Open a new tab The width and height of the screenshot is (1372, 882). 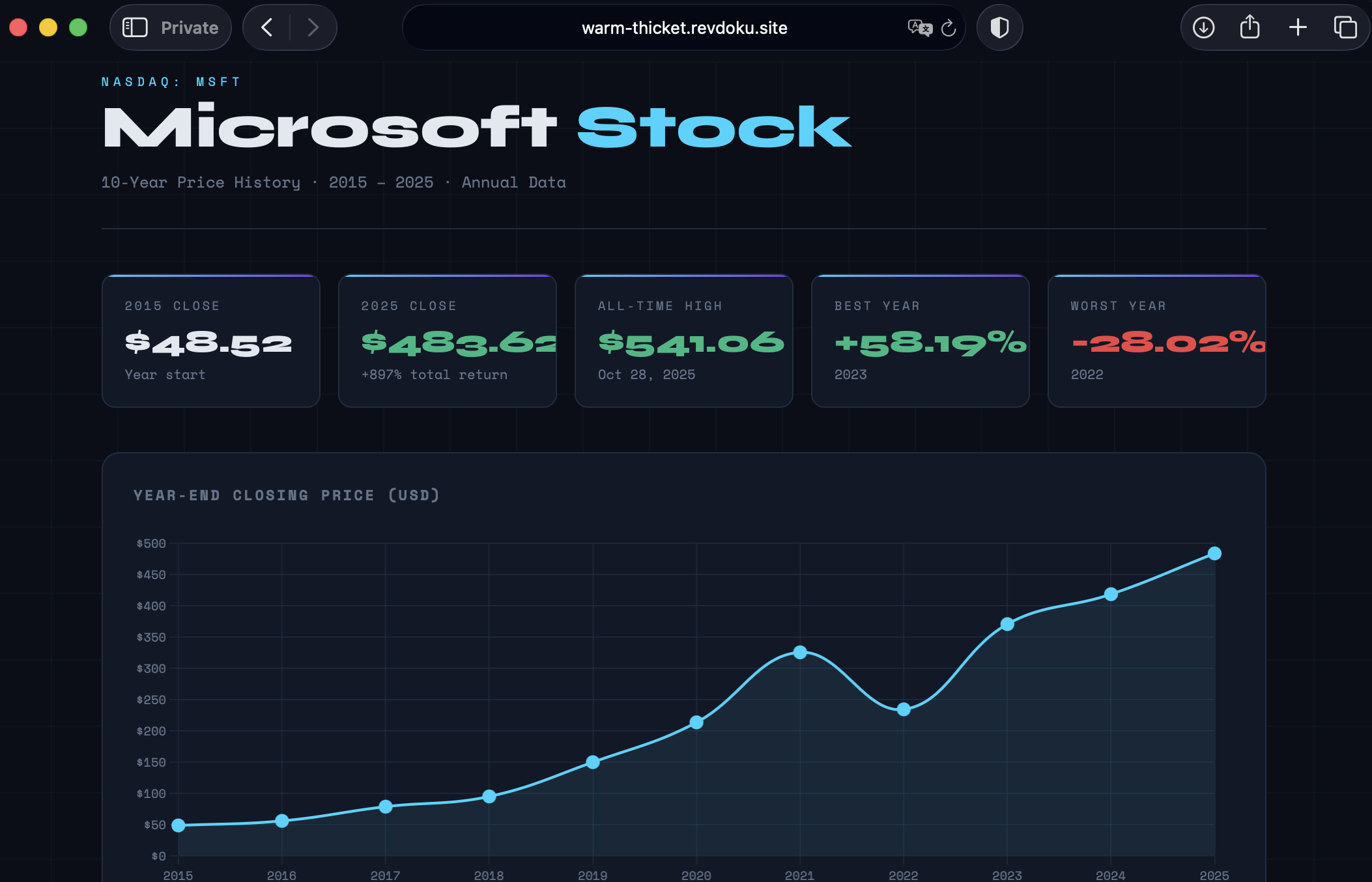1298,27
